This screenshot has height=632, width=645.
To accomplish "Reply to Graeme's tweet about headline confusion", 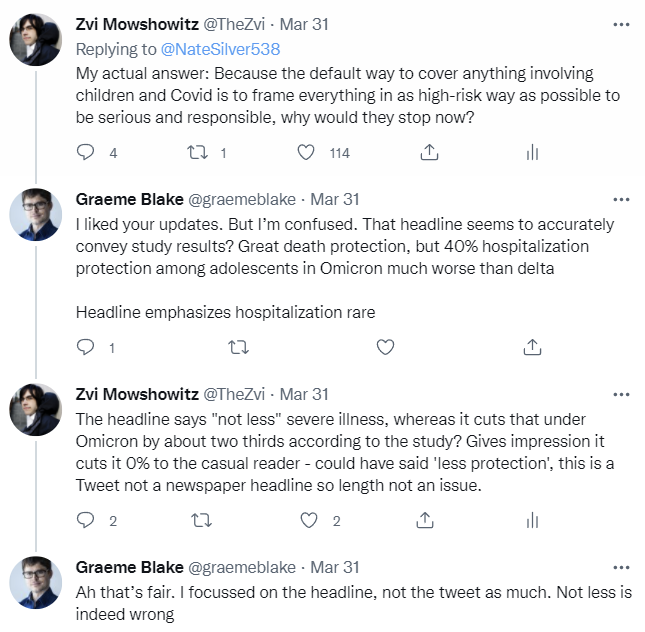I will click(86, 347).
